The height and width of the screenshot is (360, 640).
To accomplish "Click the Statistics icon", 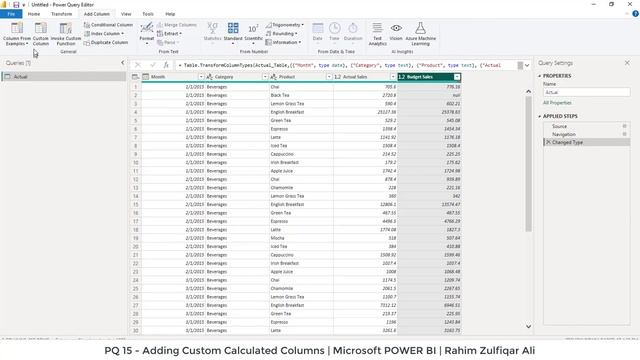I will pos(212,28).
